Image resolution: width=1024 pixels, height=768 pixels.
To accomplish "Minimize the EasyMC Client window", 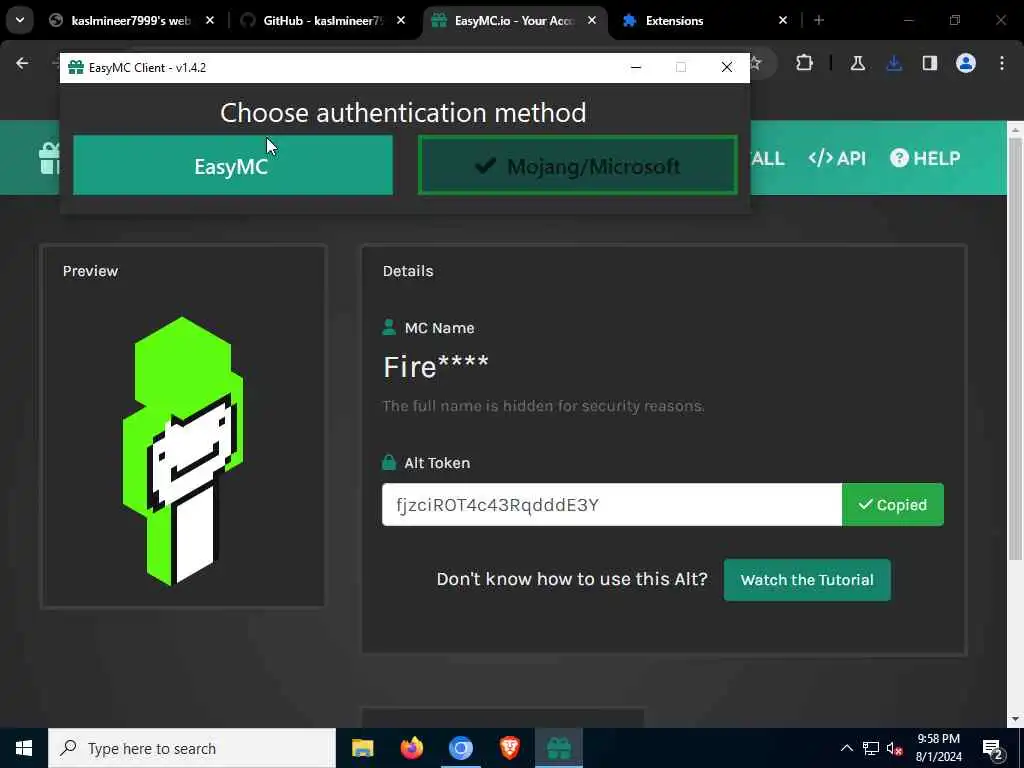I will click(635, 67).
